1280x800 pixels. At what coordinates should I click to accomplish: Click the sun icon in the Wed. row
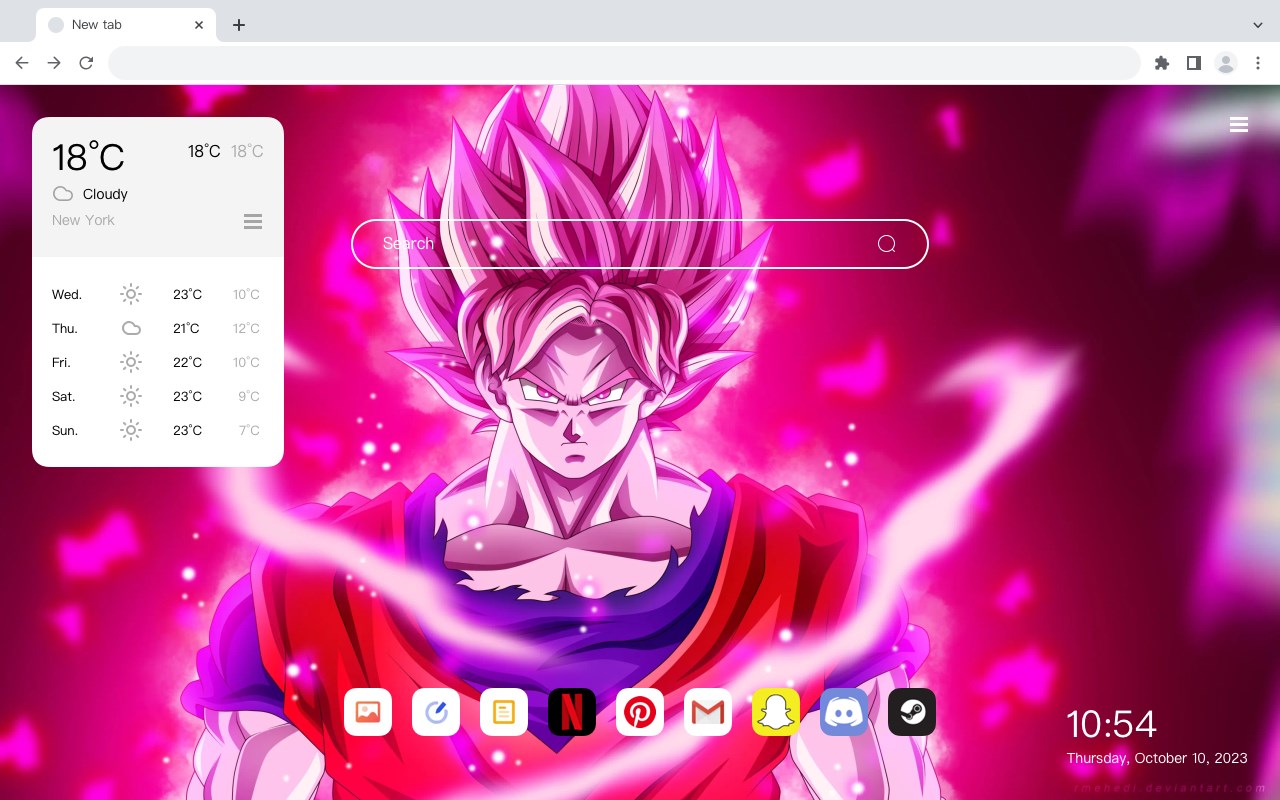pos(131,294)
